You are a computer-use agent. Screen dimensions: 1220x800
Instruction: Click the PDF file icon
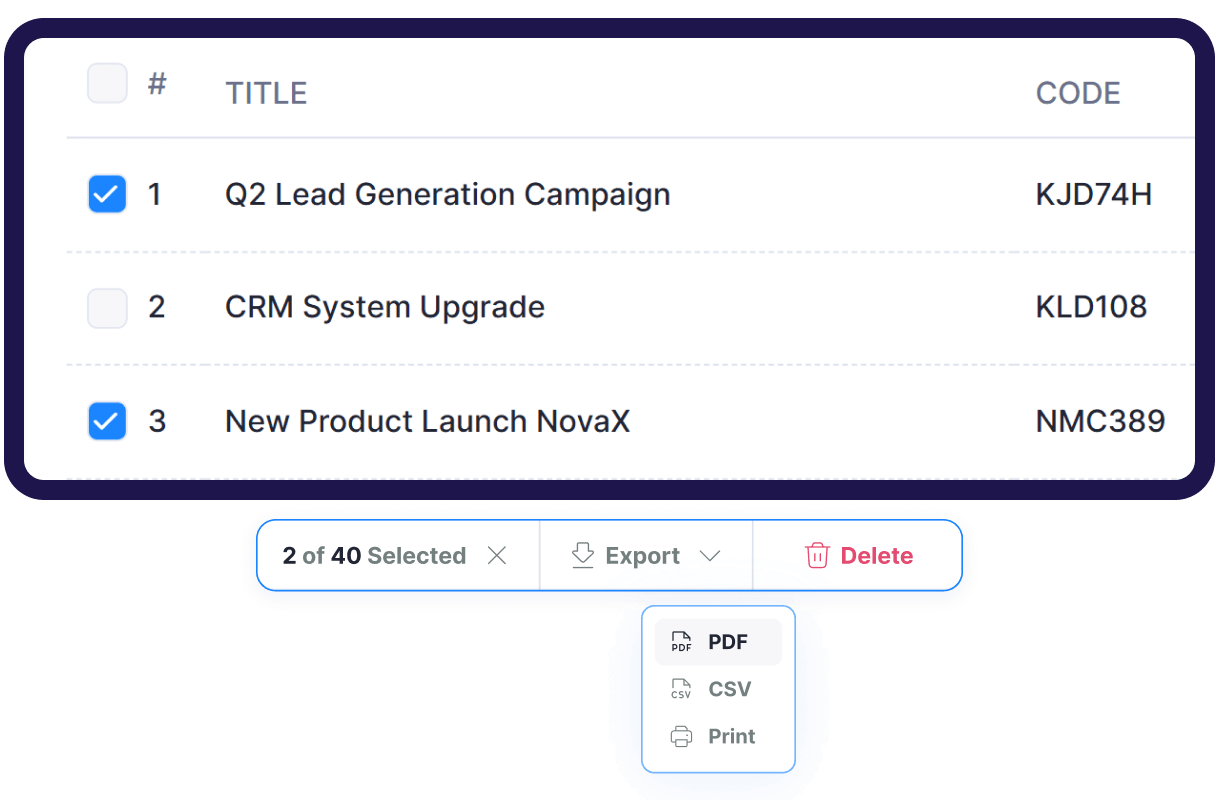point(681,642)
